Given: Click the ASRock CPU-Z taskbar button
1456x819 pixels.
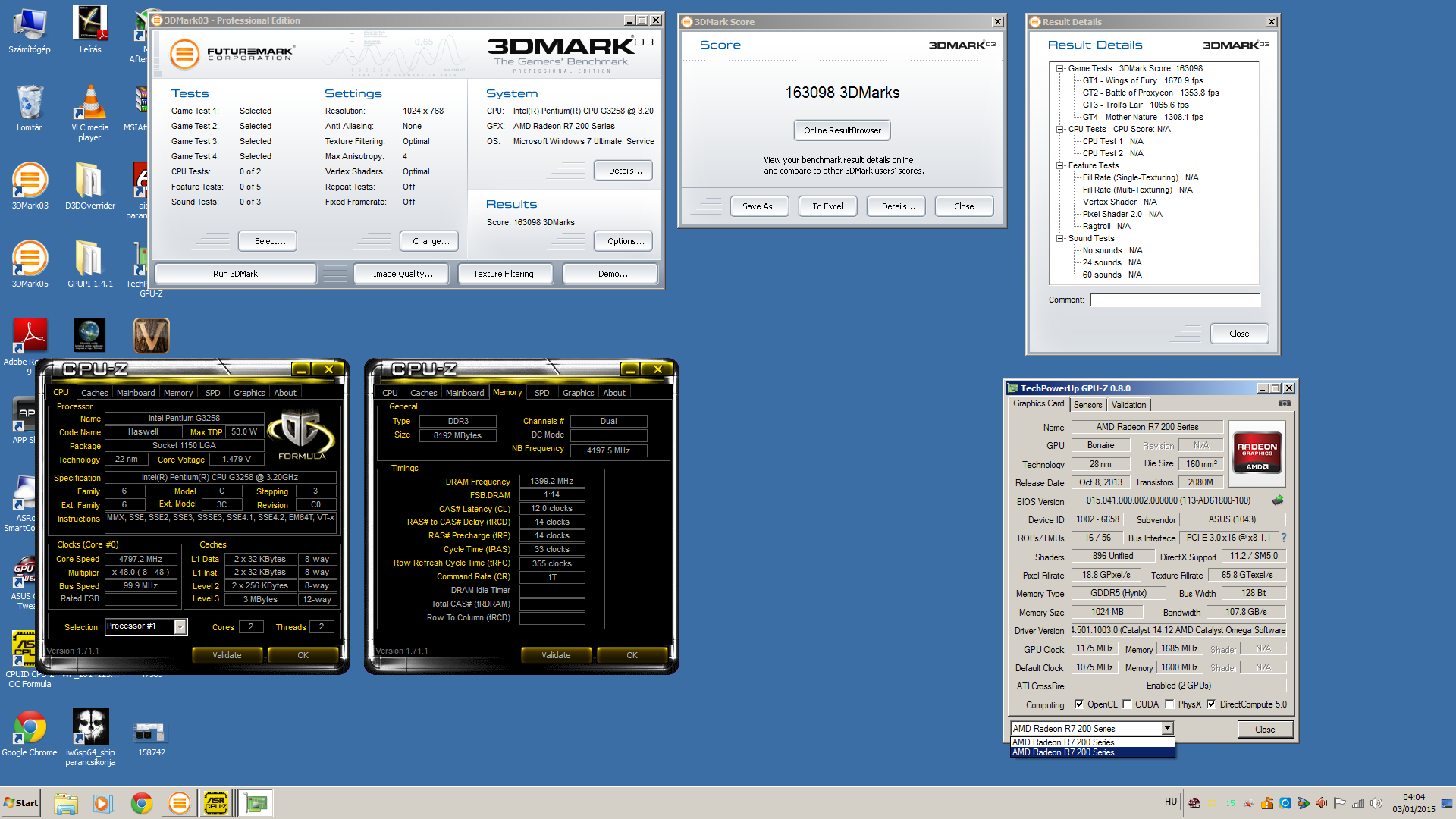Looking at the screenshot, I should click(216, 803).
